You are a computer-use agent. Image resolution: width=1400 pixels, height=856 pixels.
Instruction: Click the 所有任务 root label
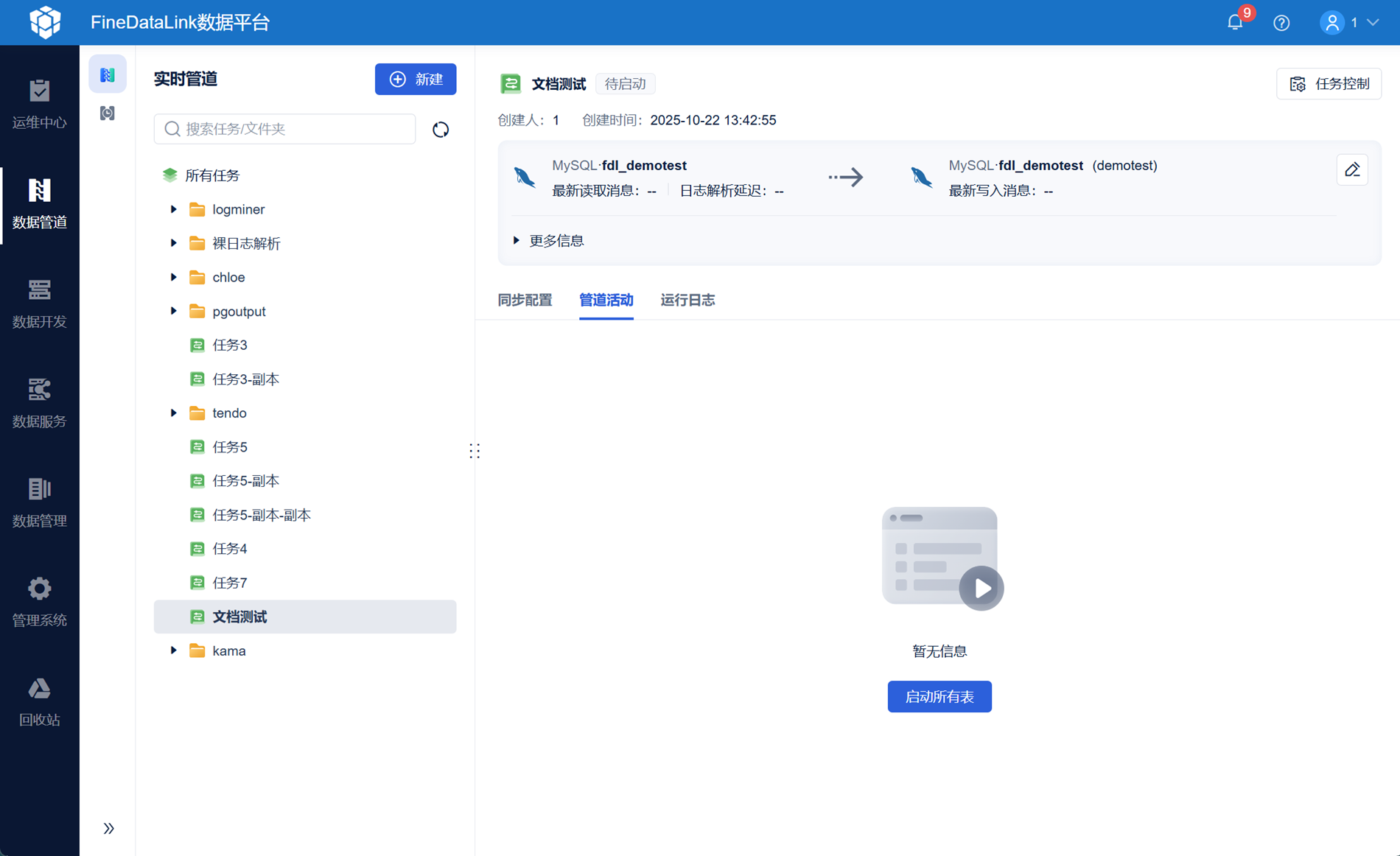pos(212,175)
